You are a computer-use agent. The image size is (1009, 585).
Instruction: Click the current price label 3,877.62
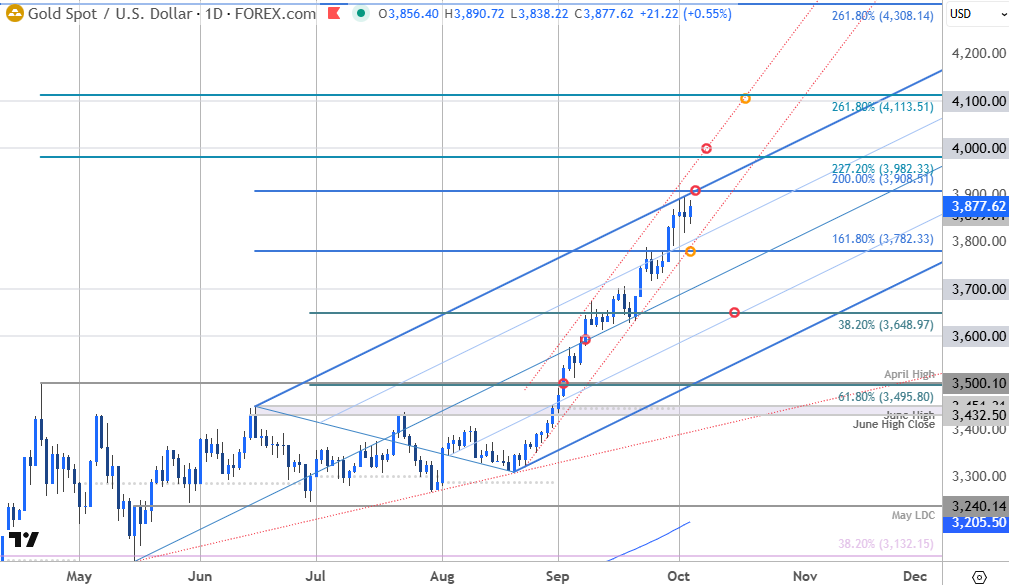(976, 207)
